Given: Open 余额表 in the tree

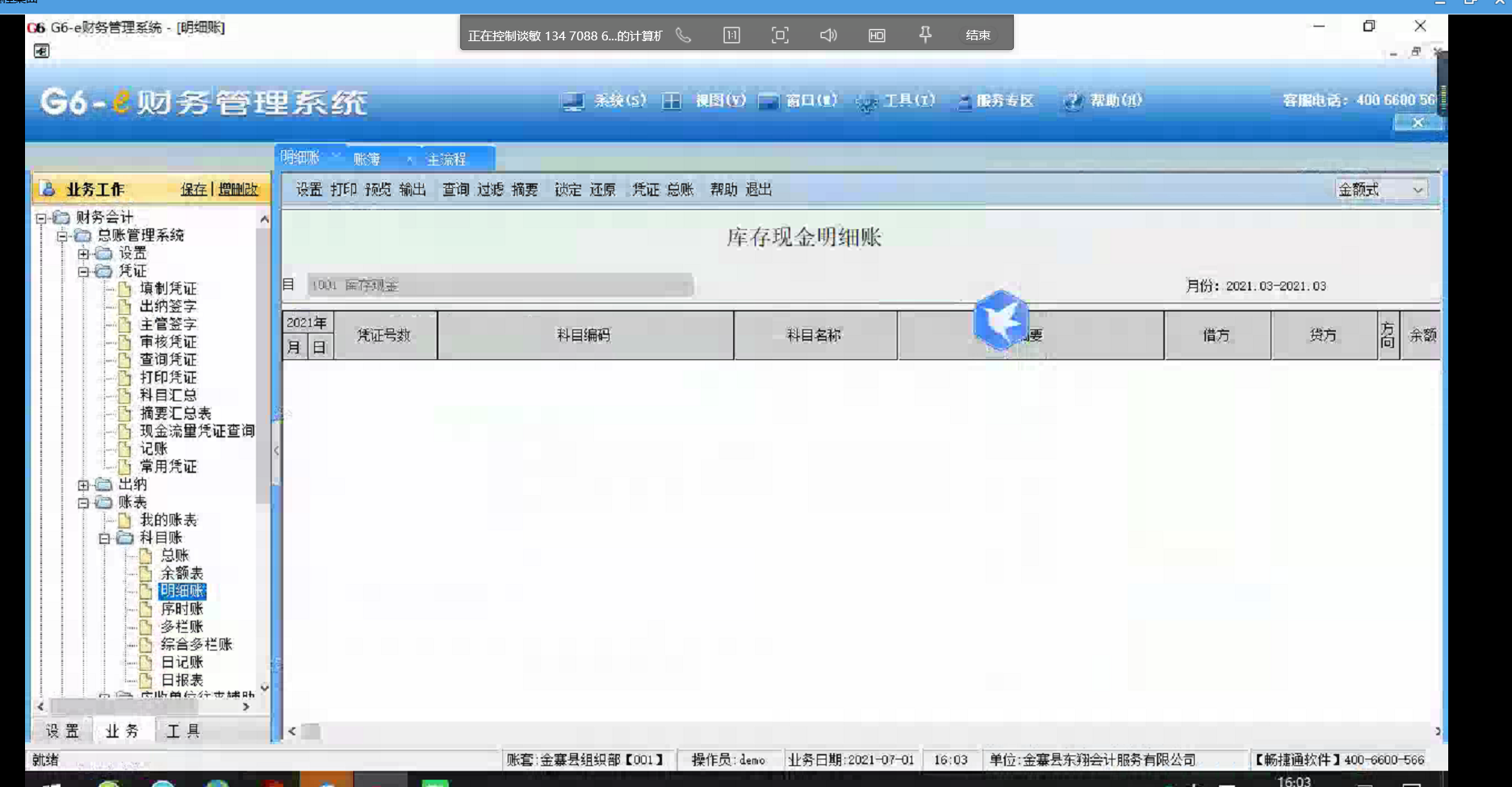Looking at the screenshot, I should 182,573.
